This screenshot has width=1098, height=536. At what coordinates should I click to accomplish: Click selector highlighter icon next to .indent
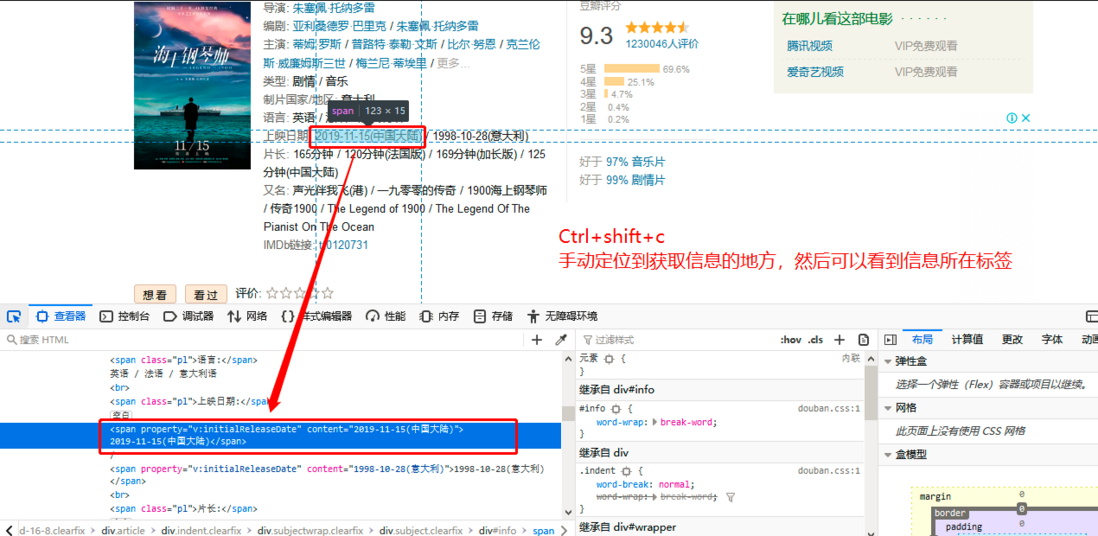click(x=626, y=472)
